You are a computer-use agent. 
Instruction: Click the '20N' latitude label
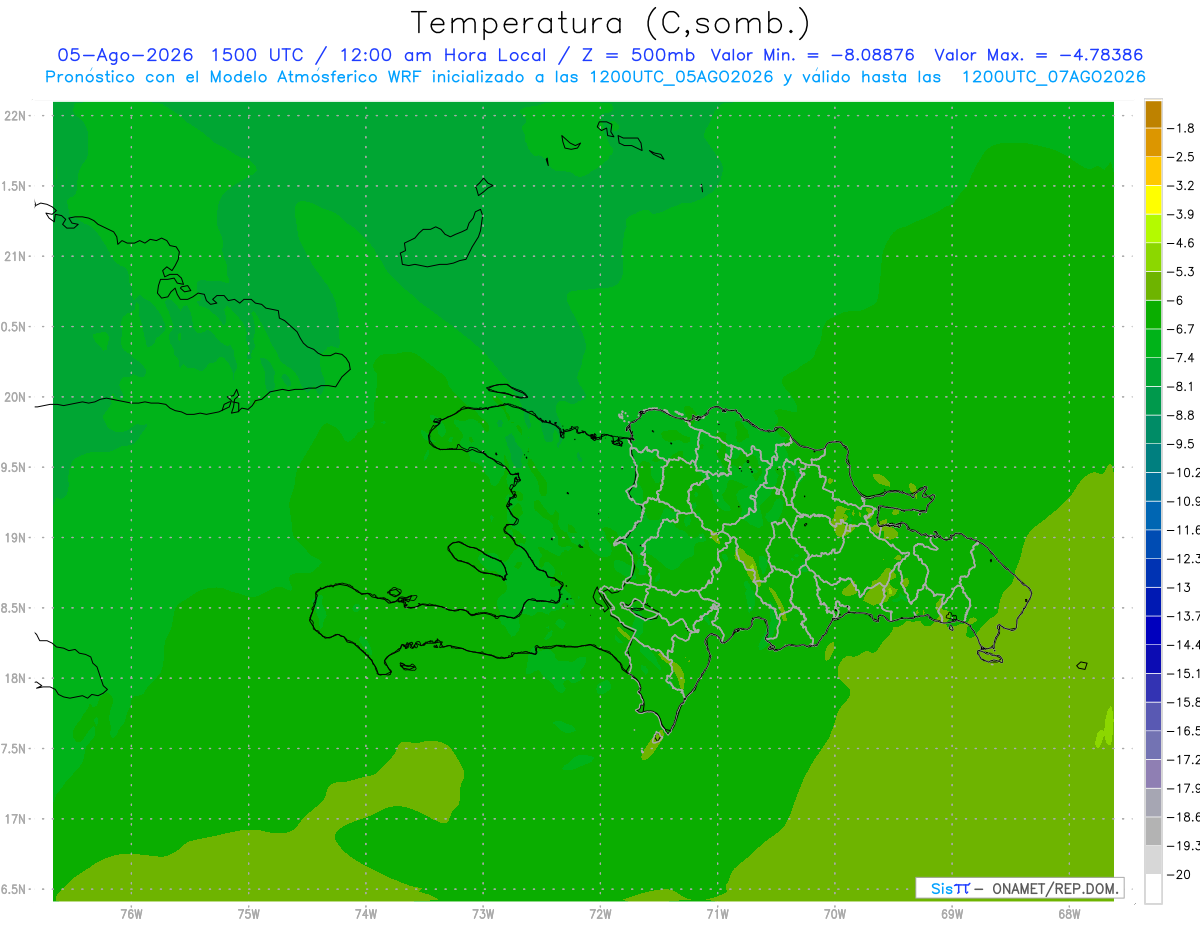(16, 397)
